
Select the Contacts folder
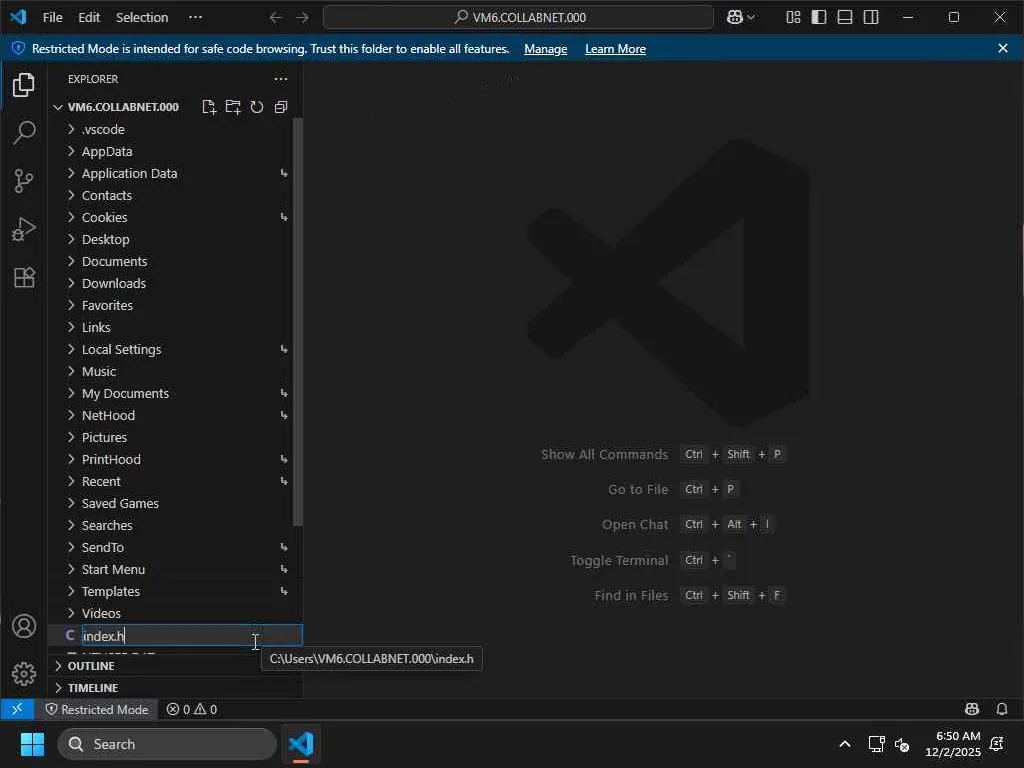coord(170,195)
